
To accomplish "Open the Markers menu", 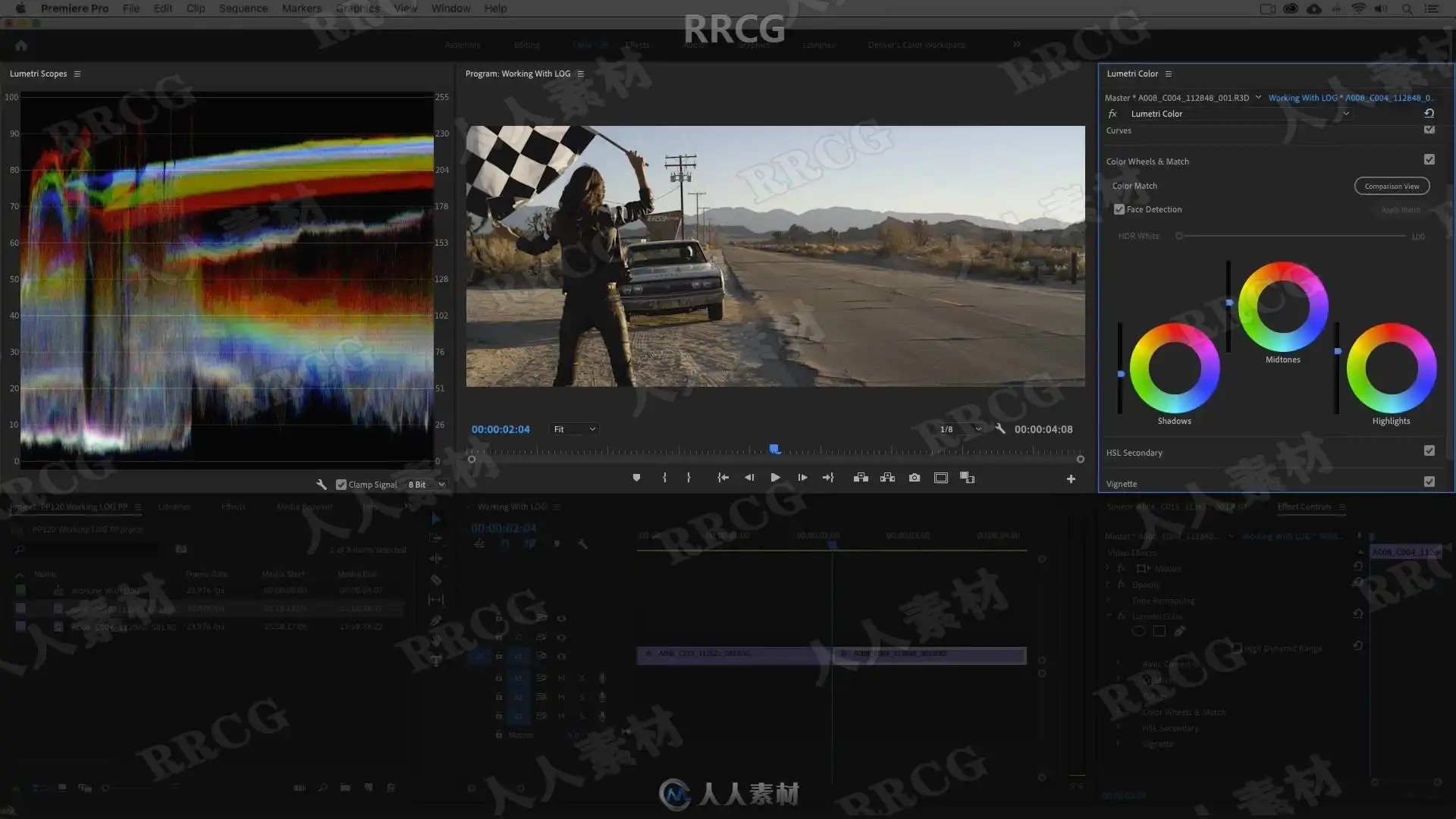I will 301,8.
